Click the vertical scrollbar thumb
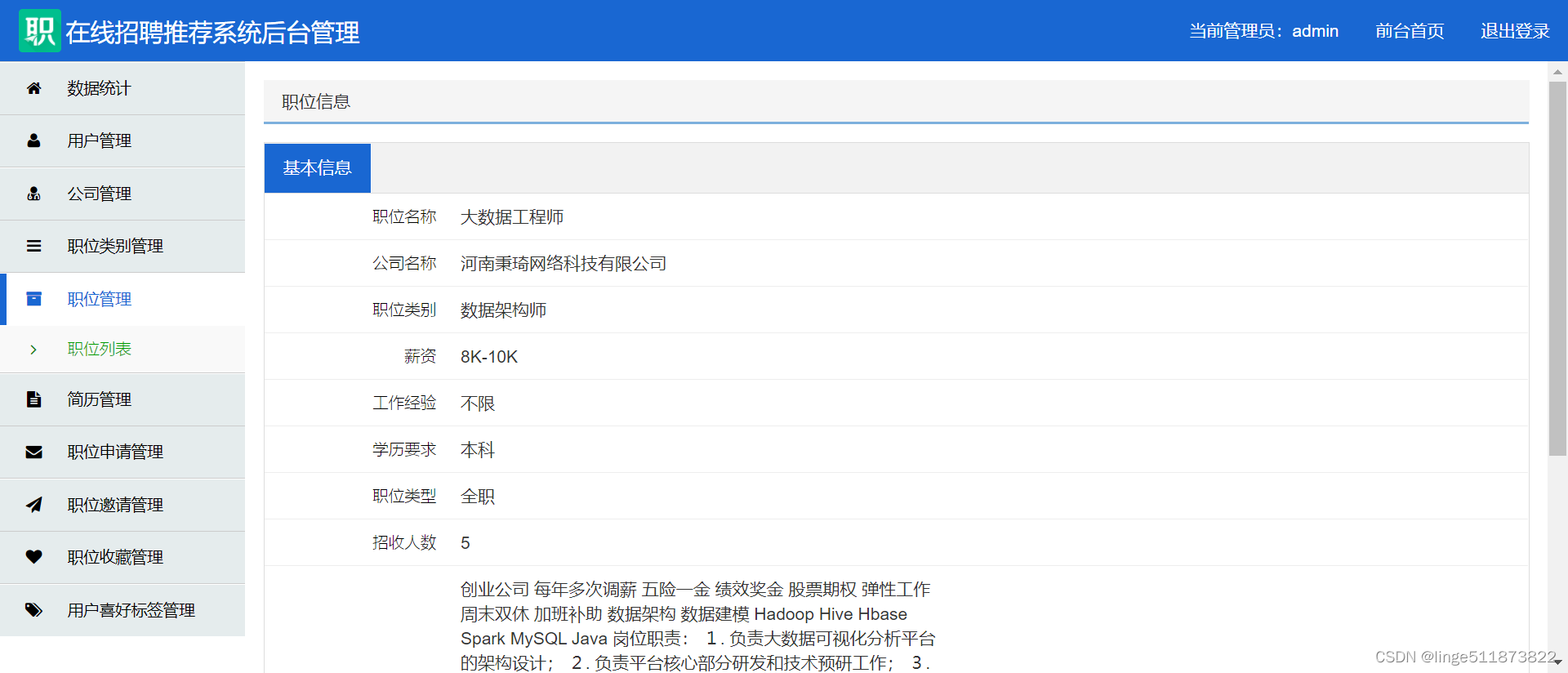Screen dimensions: 1568x673 [1557, 268]
